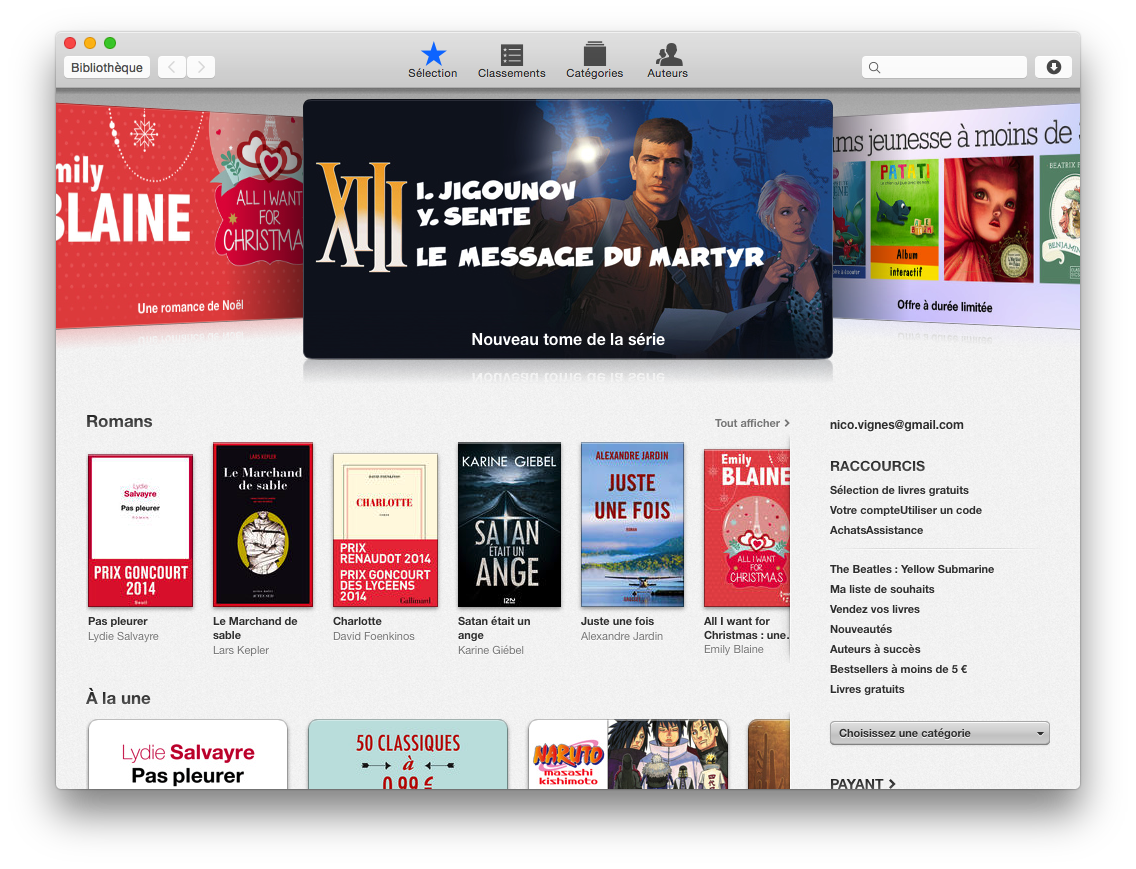Open the 50 Classiques à 0,99 € tile
1136x869 pixels.
[408, 754]
